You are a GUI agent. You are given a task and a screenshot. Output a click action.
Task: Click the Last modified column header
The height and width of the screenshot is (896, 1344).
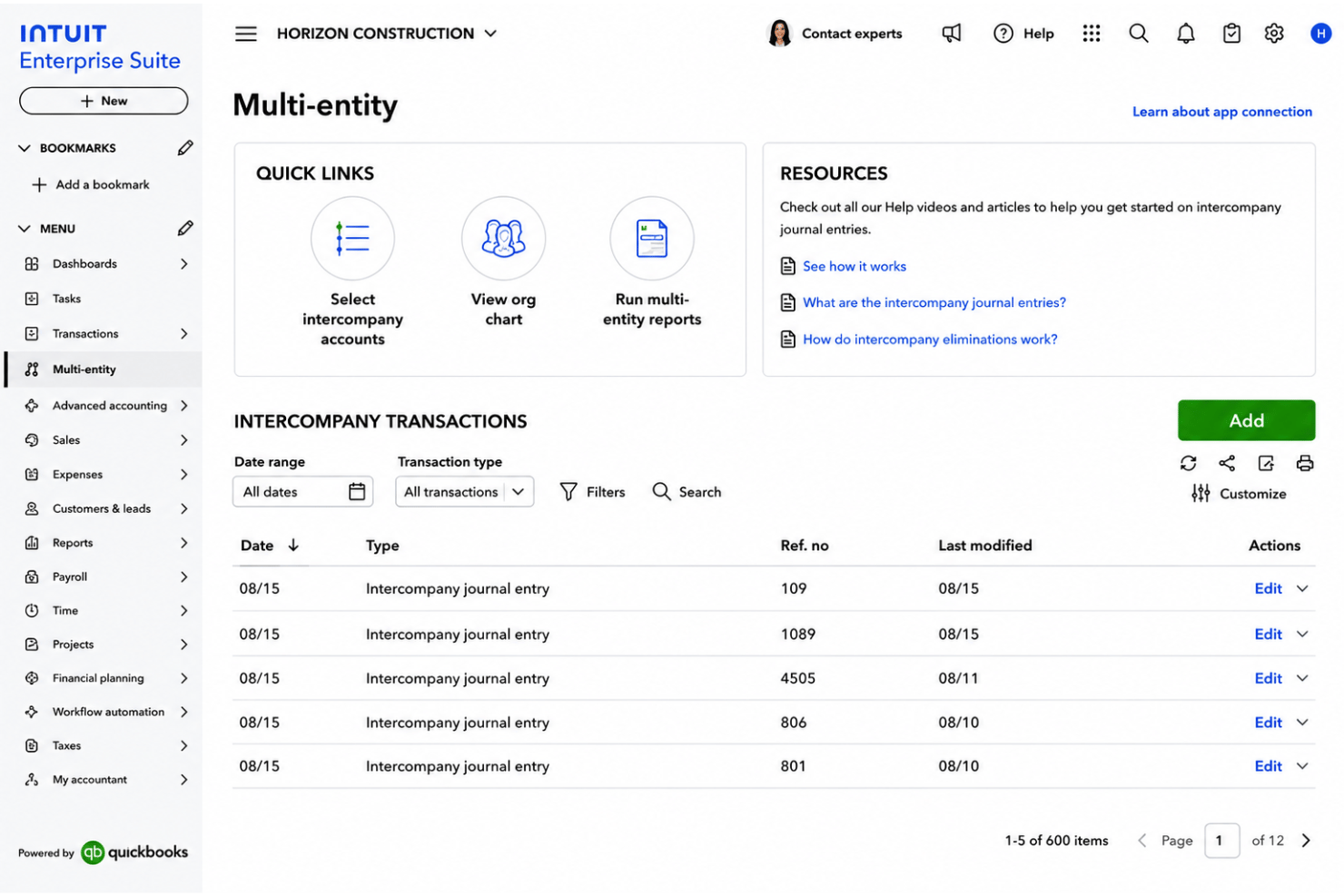click(984, 546)
